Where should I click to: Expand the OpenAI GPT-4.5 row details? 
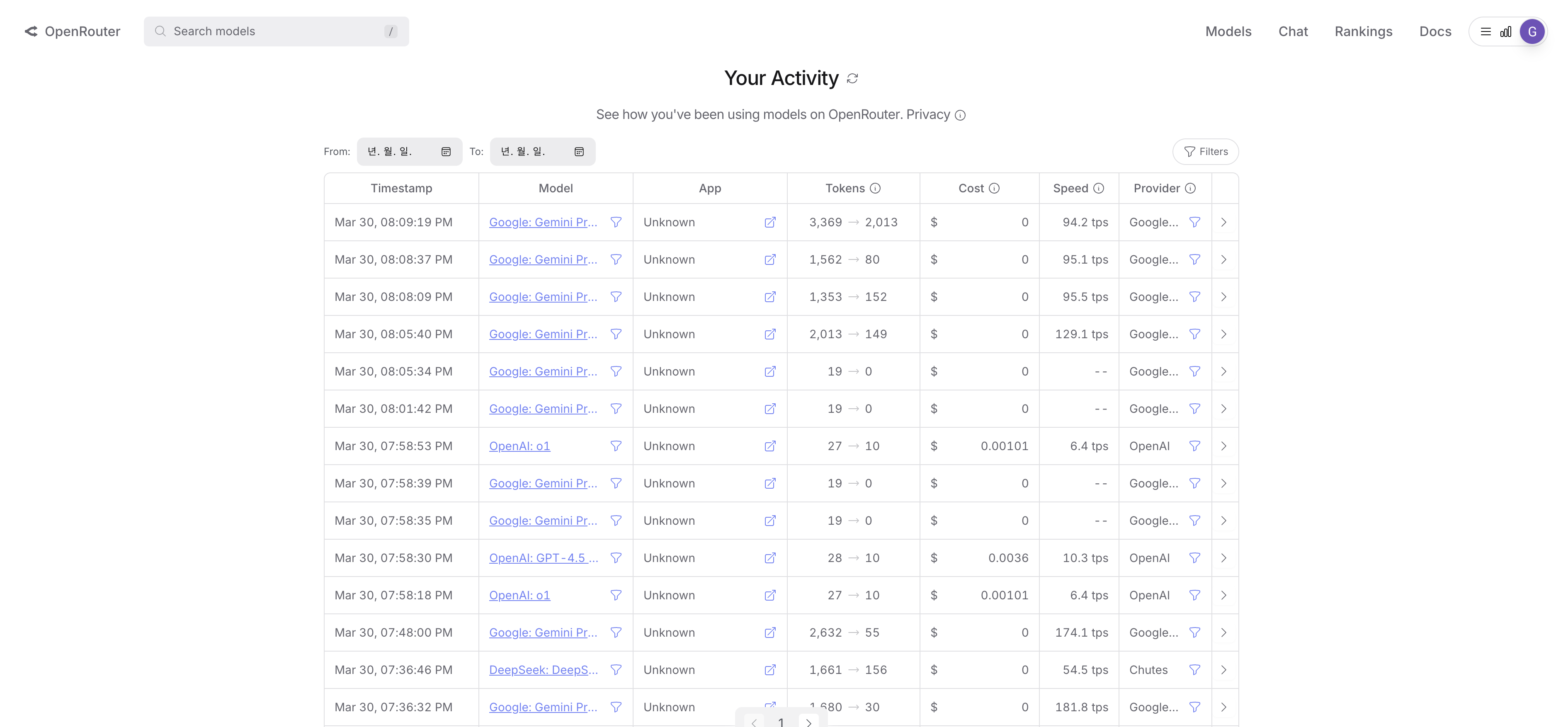tap(1223, 558)
